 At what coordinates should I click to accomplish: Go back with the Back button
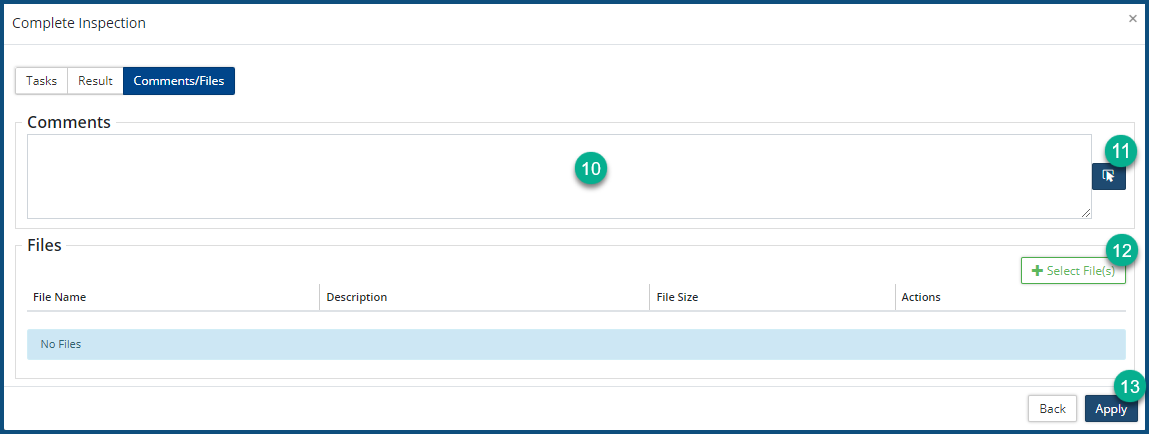(1052, 409)
